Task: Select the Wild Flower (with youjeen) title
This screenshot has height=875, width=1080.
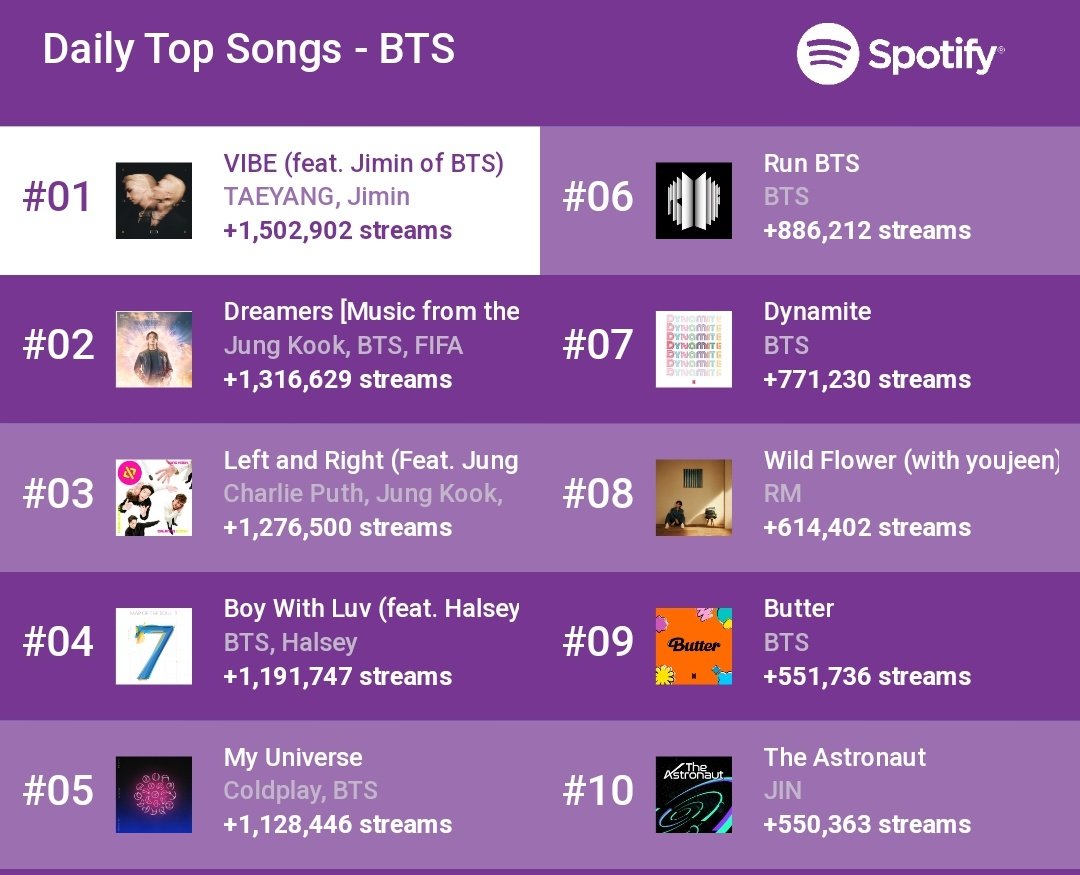Action: coord(912,460)
